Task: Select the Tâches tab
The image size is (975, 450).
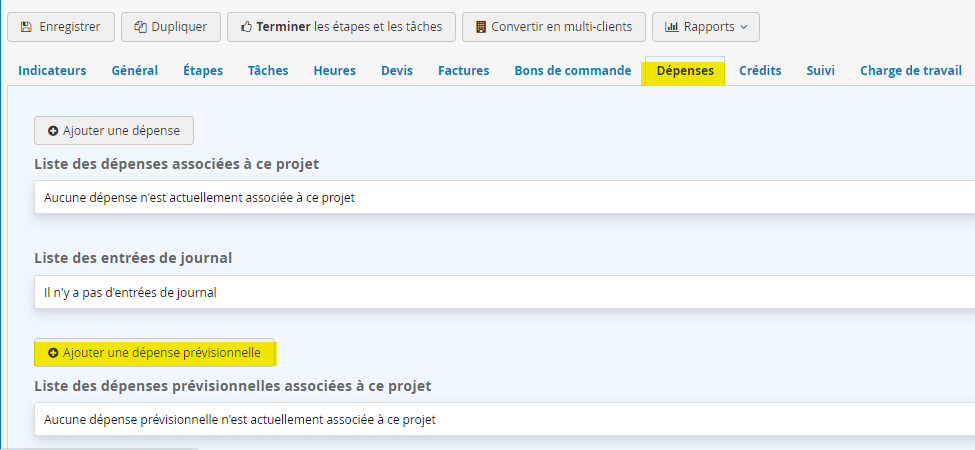Action: 268,71
